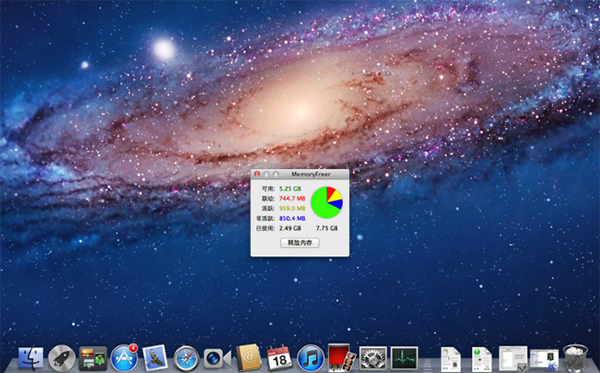The image size is (600, 373).
Task: Click the 非活跃 label in MemoryFreer
Action: (x=266, y=218)
